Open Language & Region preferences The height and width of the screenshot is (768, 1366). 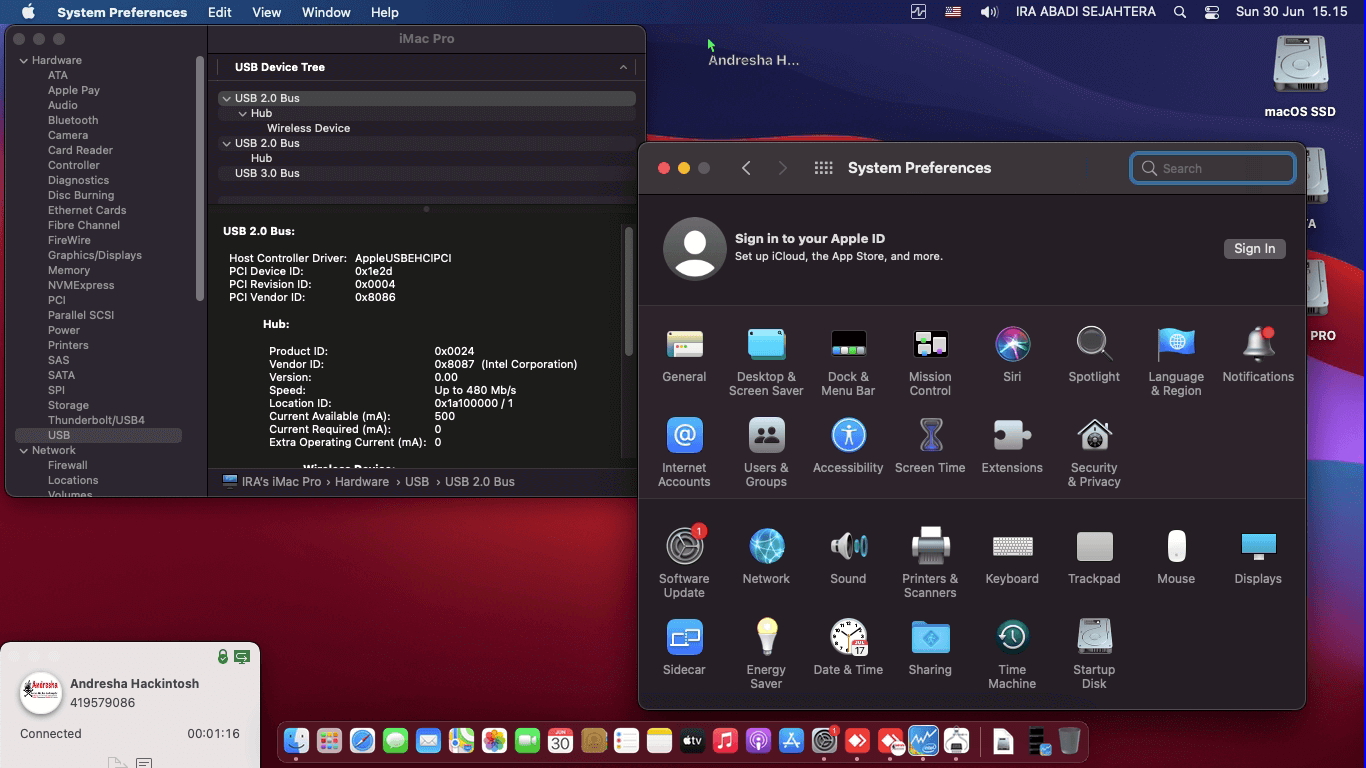[x=1176, y=362]
